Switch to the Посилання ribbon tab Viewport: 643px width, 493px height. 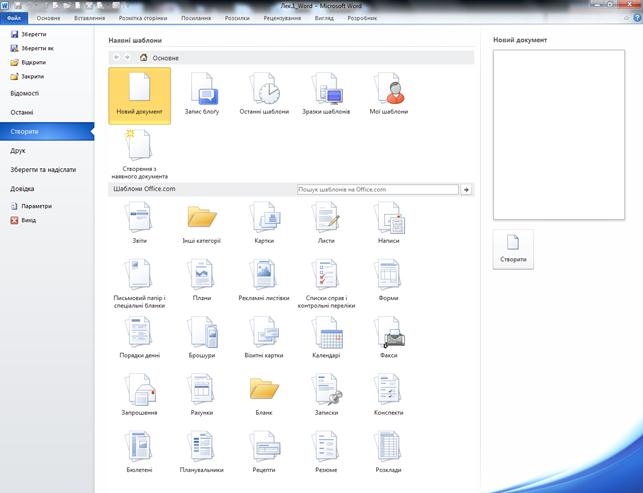196,18
